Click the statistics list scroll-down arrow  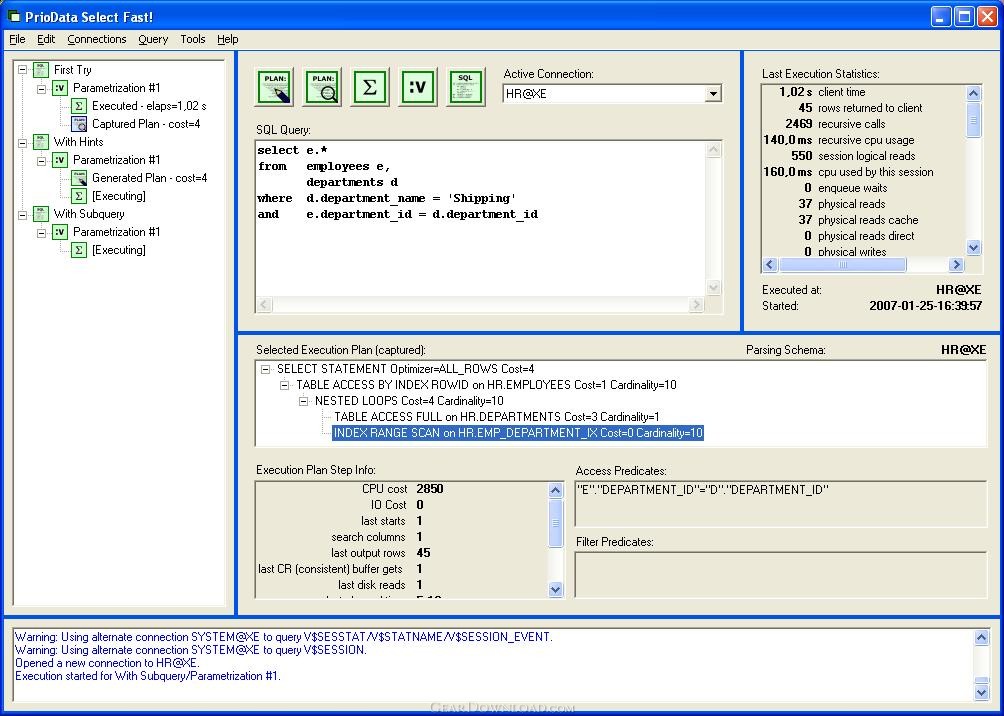tap(973, 248)
